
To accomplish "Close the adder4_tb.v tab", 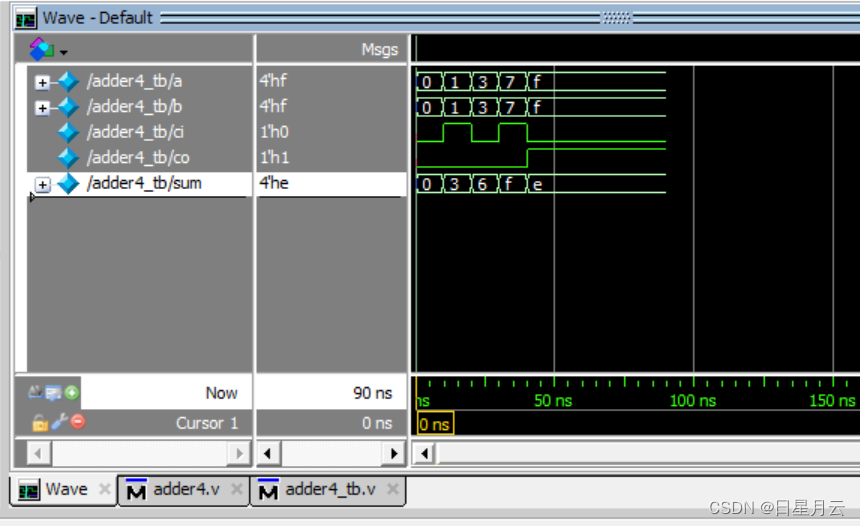I will point(393,488).
